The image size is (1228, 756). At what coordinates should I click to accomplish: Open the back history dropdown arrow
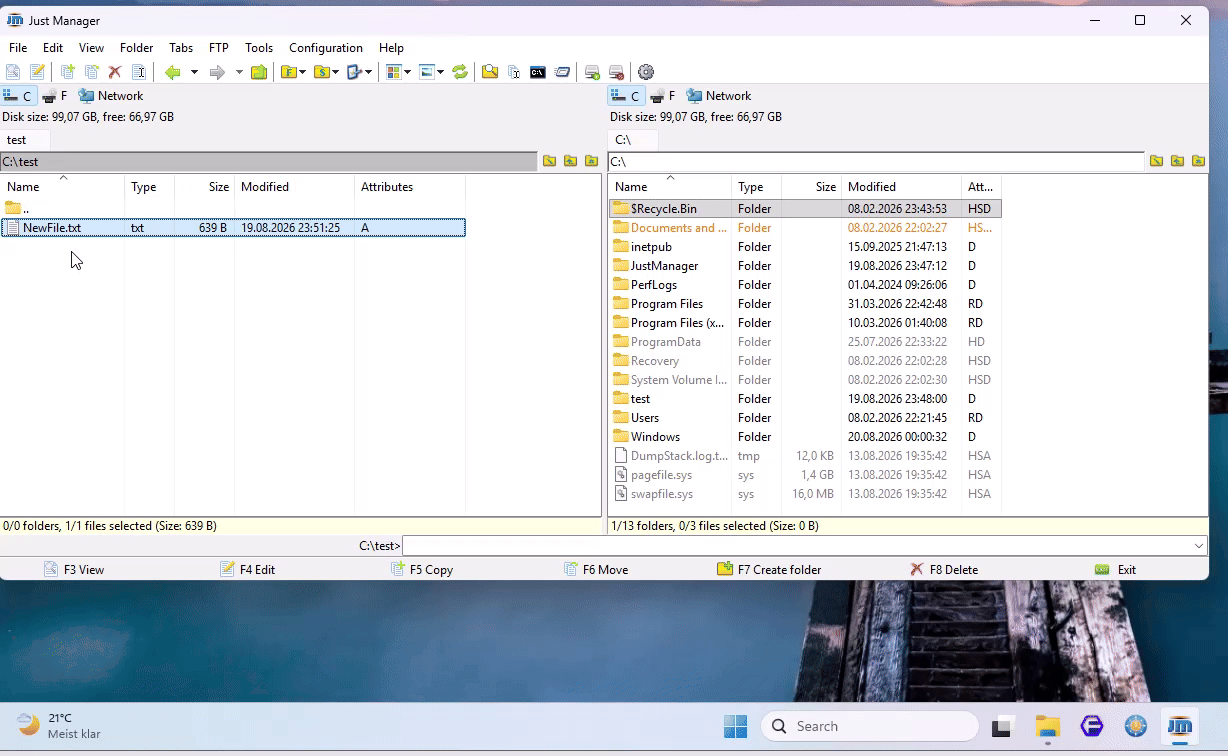click(x=194, y=72)
